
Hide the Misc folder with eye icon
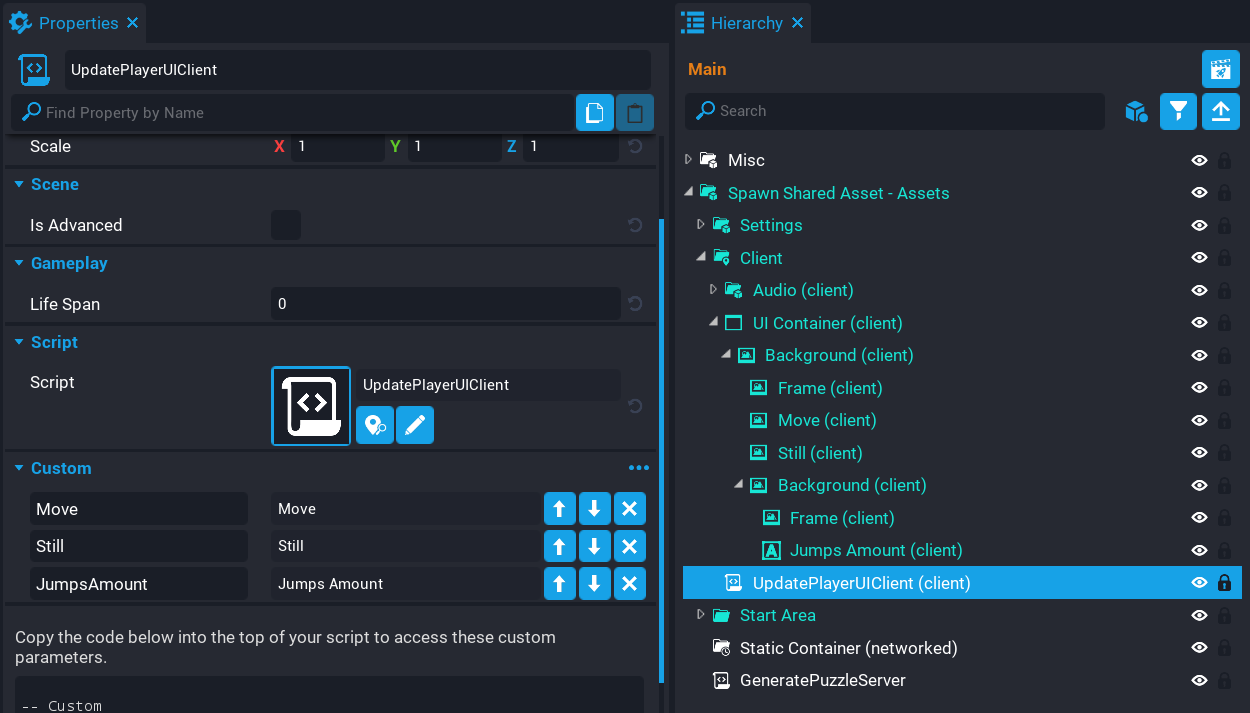point(1199,160)
